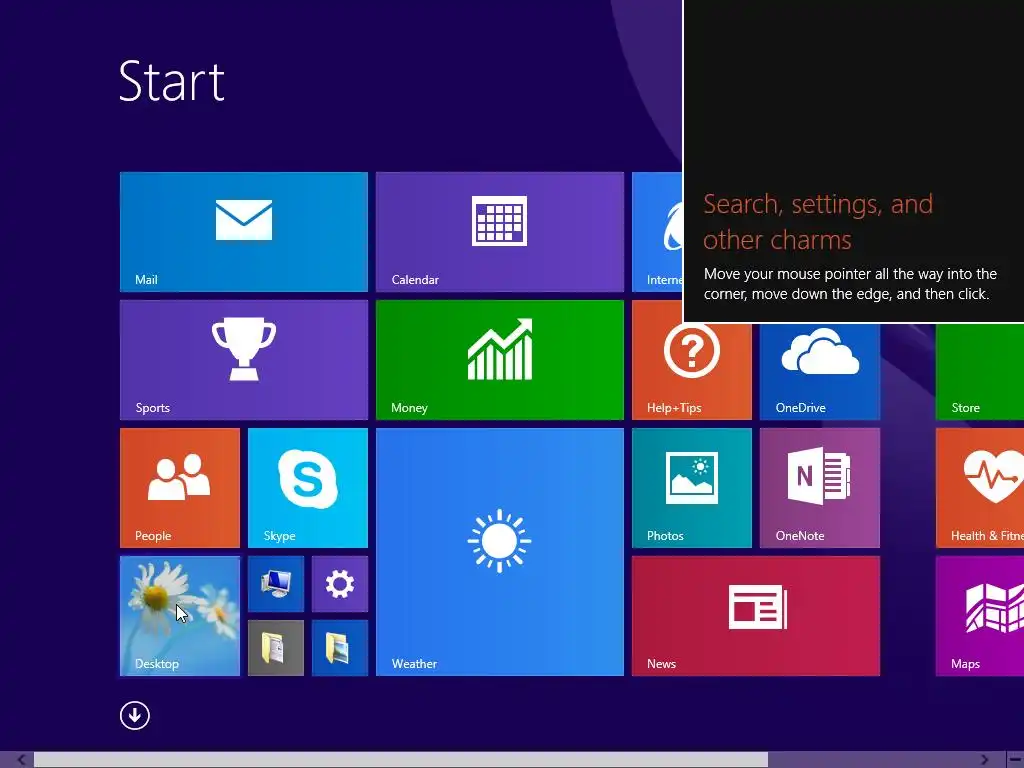This screenshot has height=768, width=1024.
Task: Launch the Skype tile
Action: [308, 488]
